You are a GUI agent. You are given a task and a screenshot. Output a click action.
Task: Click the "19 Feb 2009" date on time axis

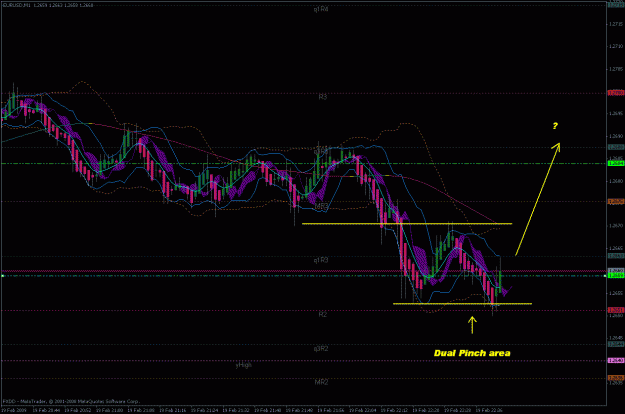13,410
